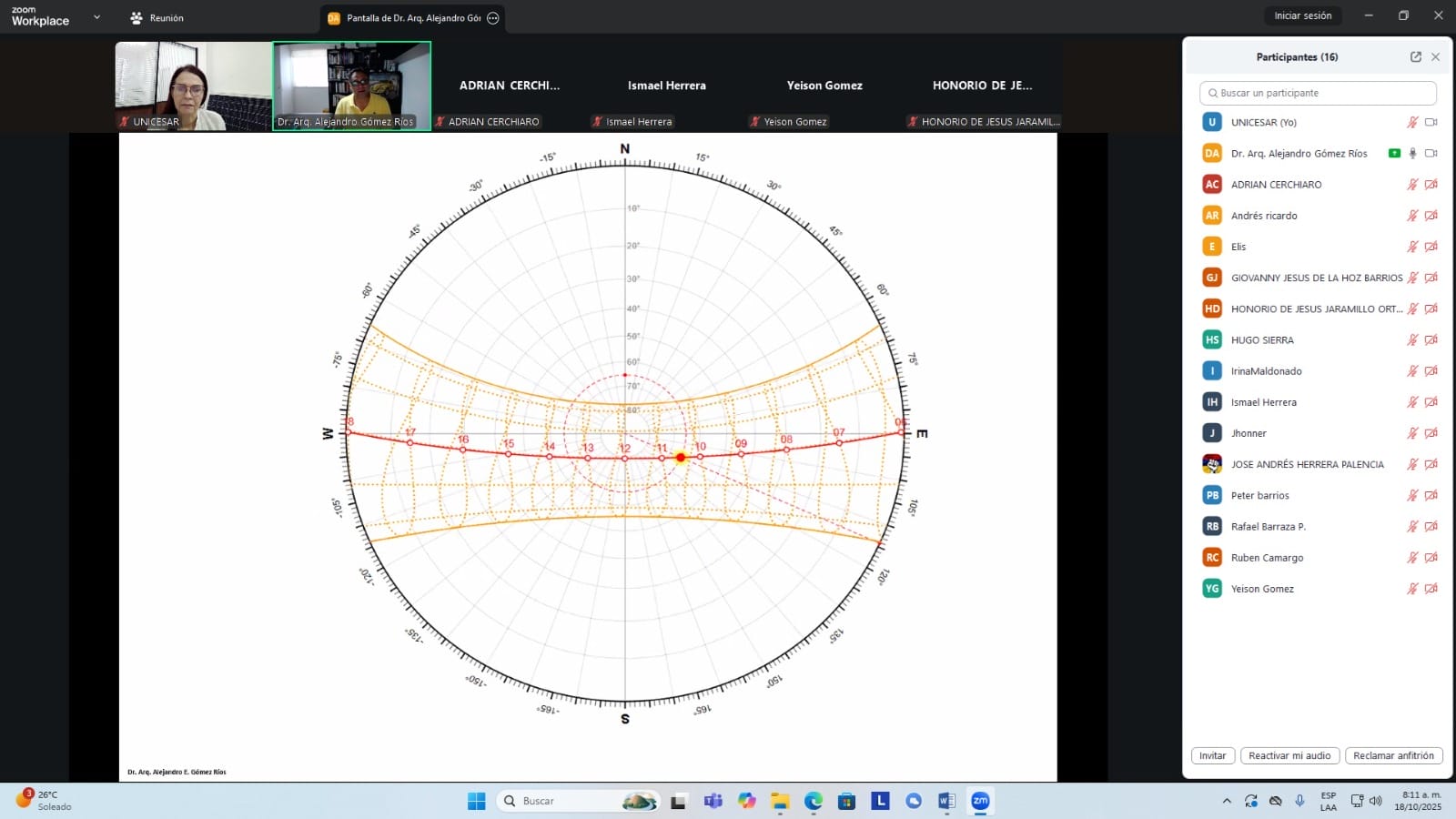Image resolution: width=1456 pixels, height=819 pixels.
Task: Expand the Zoom Workplace dropdown arrow
Action: [x=96, y=17]
